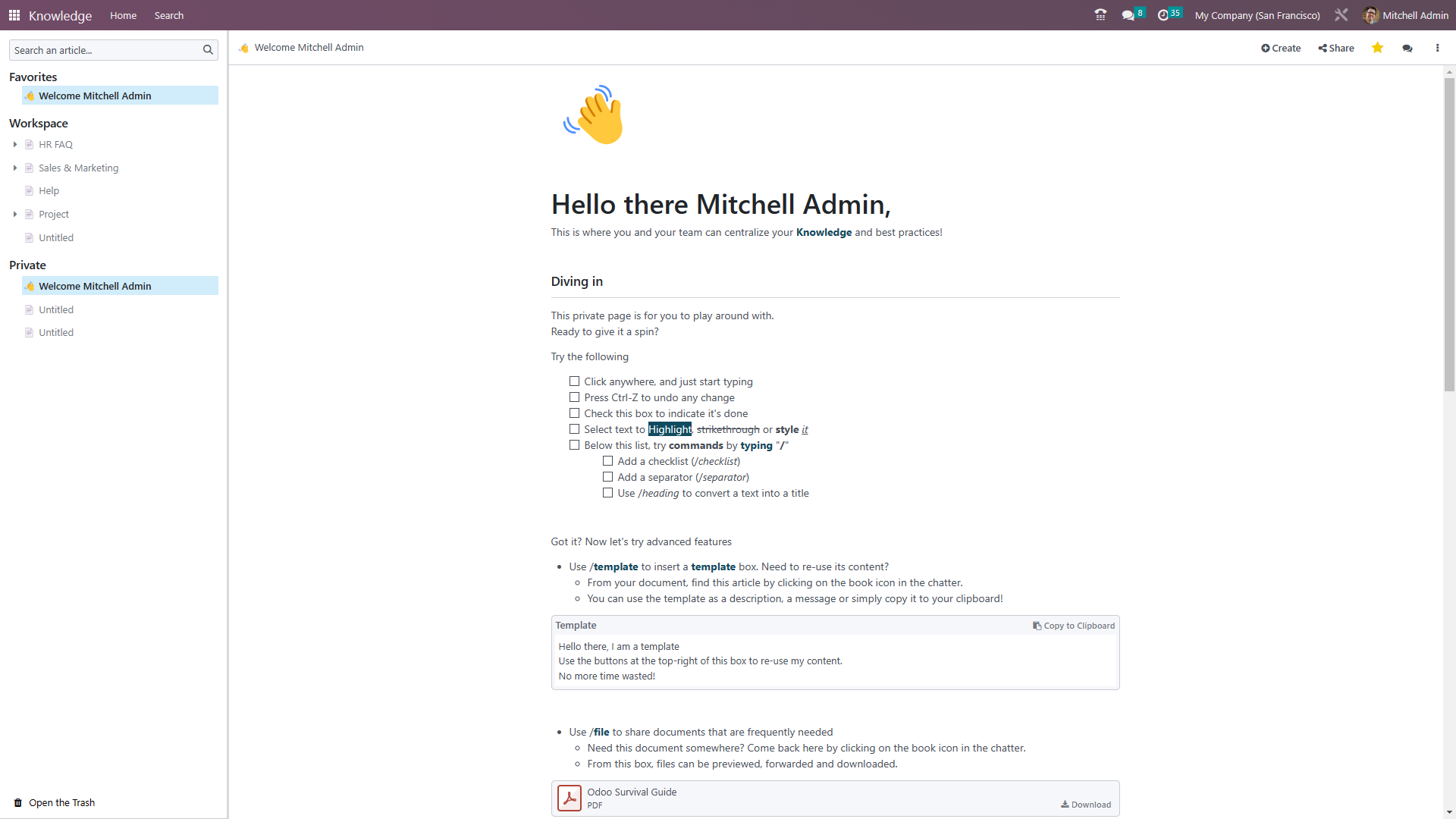Click the 'Diving in' heading
Viewport: 1456px width, 819px height.
(577, 281)
